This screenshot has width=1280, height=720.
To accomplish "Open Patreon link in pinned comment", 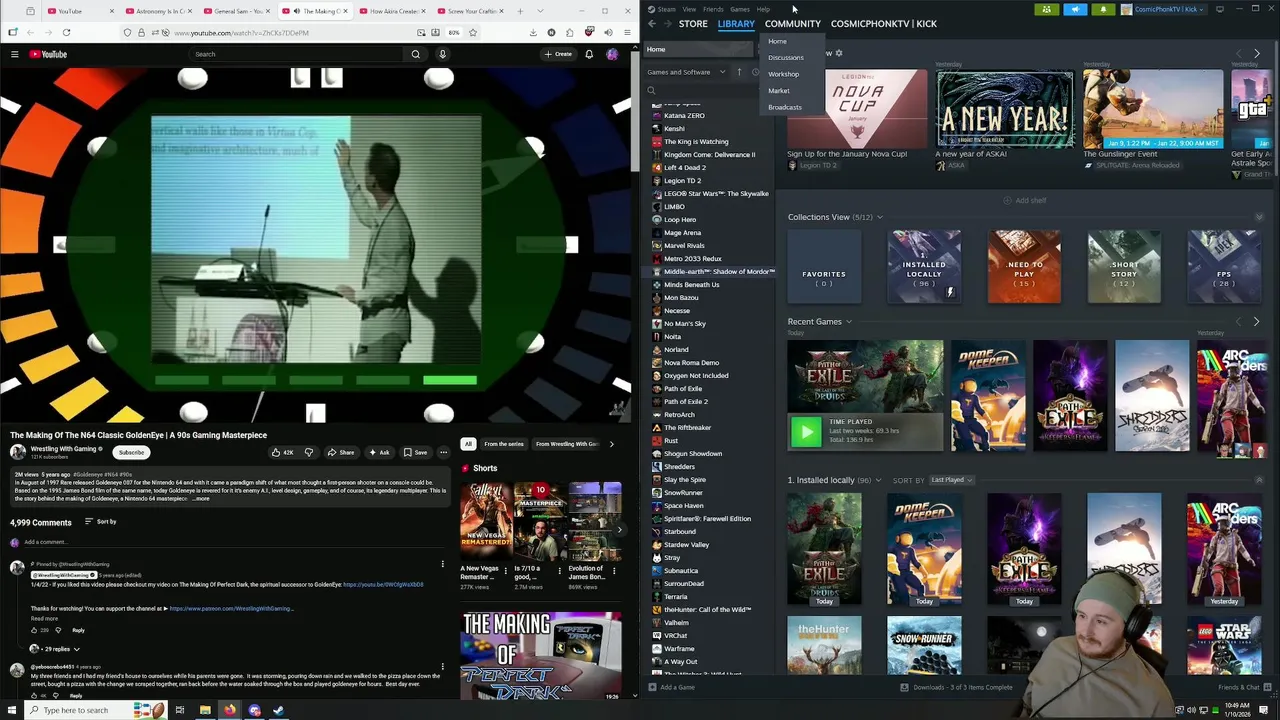I will click(x=231, y=608).
